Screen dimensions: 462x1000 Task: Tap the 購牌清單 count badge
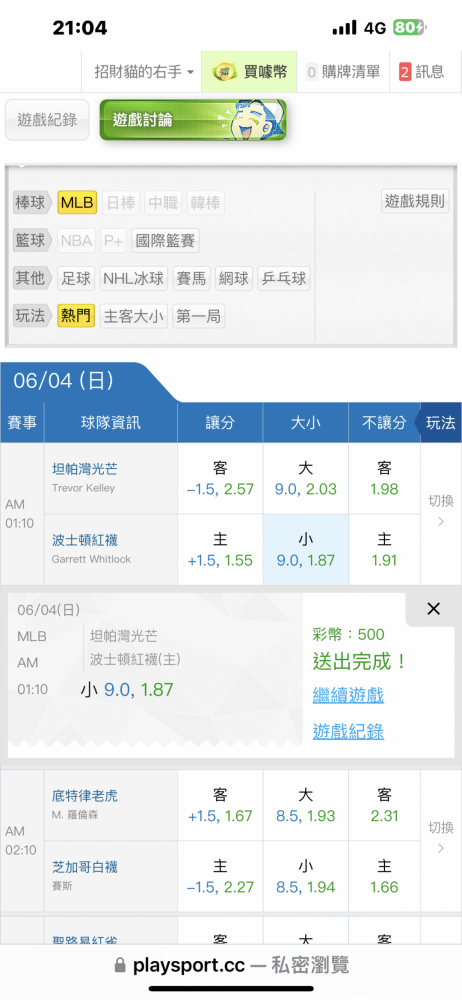coord(311,72)
